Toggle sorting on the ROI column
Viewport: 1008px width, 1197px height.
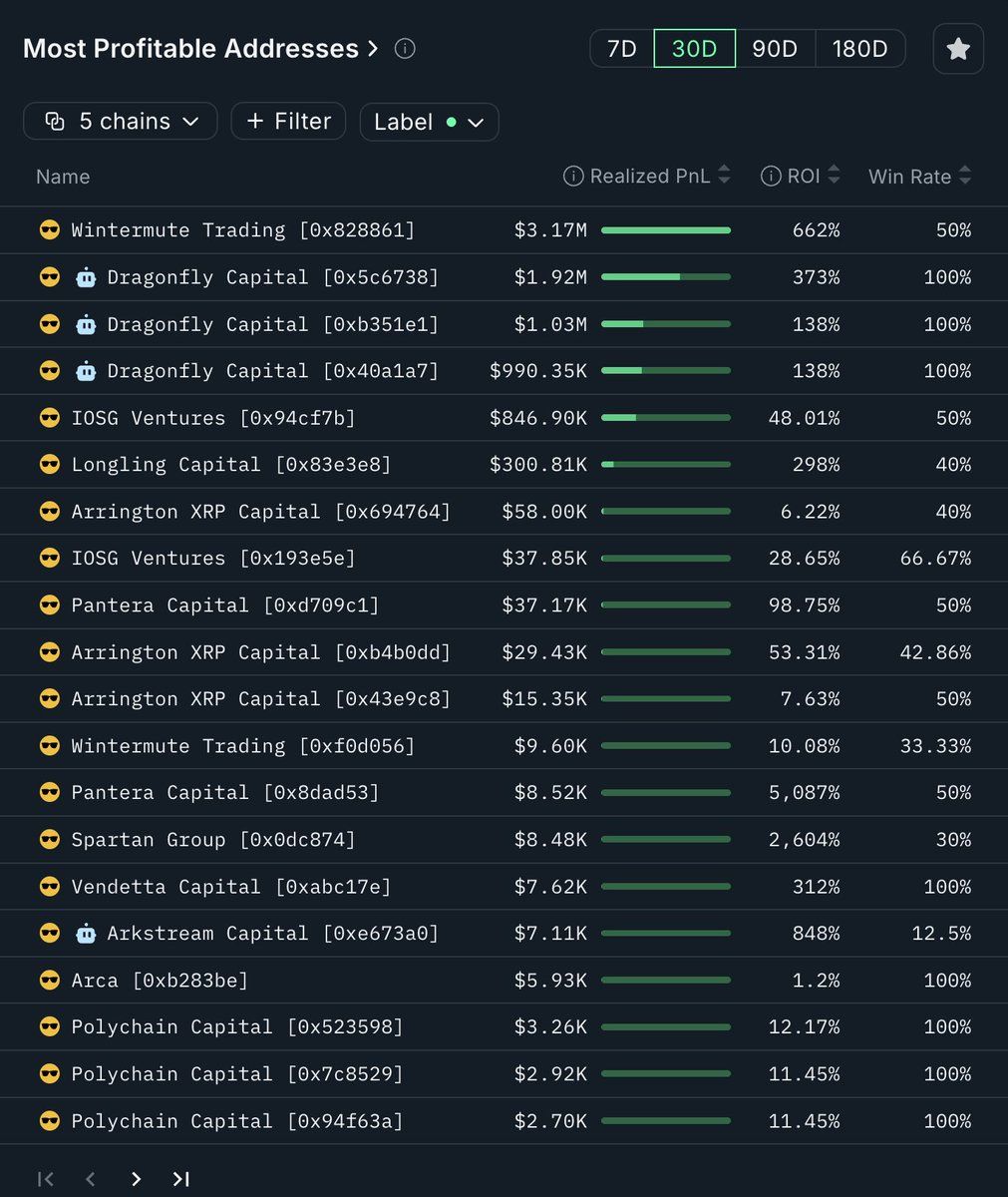(833, 176)
